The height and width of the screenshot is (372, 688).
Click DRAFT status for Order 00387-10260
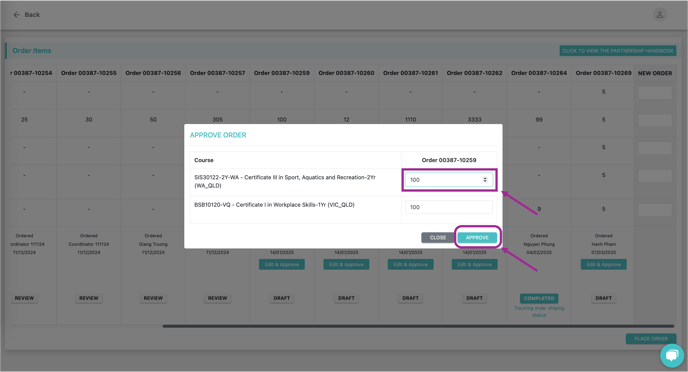(x=346, y=298)
